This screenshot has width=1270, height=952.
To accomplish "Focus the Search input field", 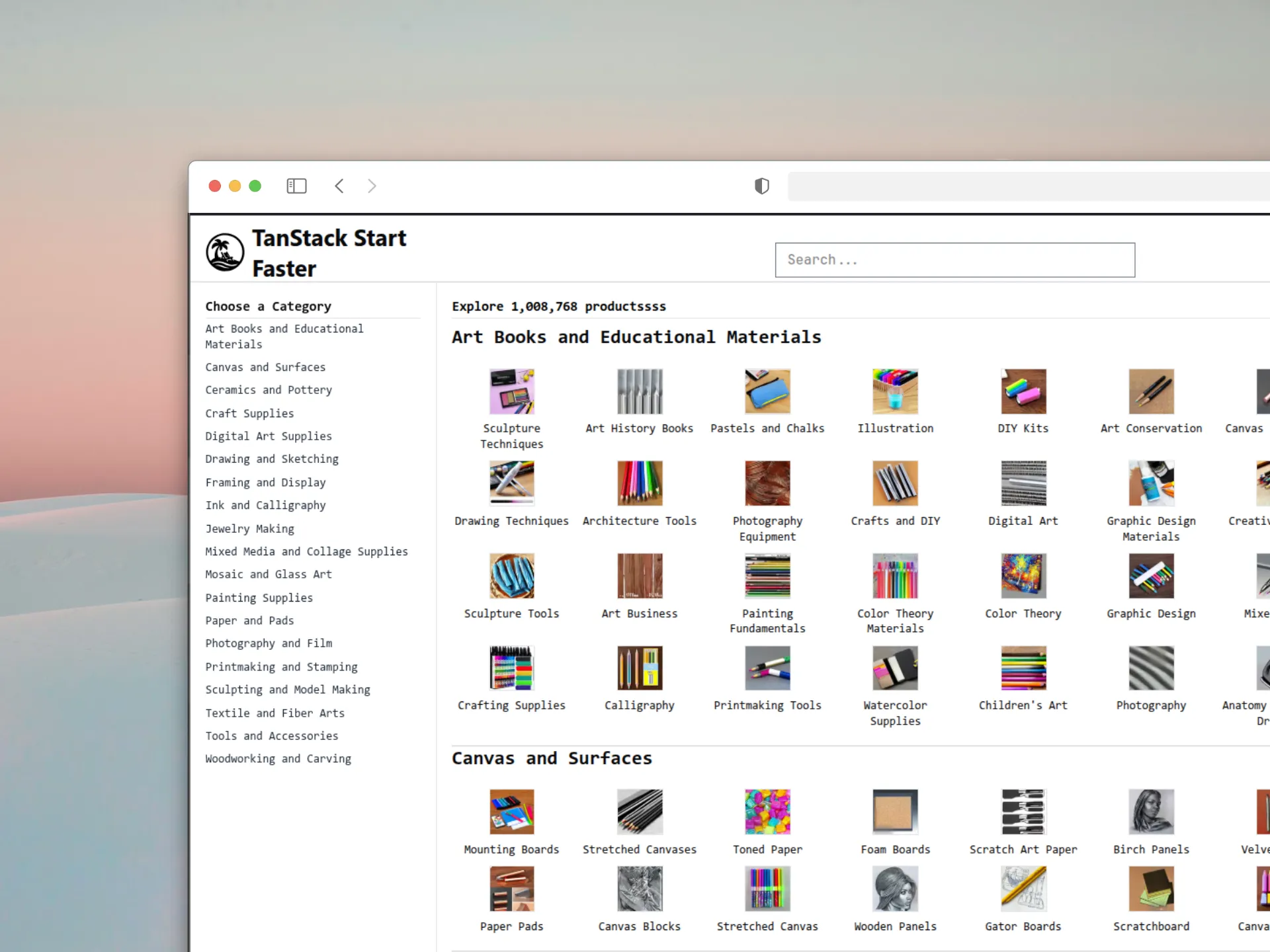I will click(x=954, y=260).
